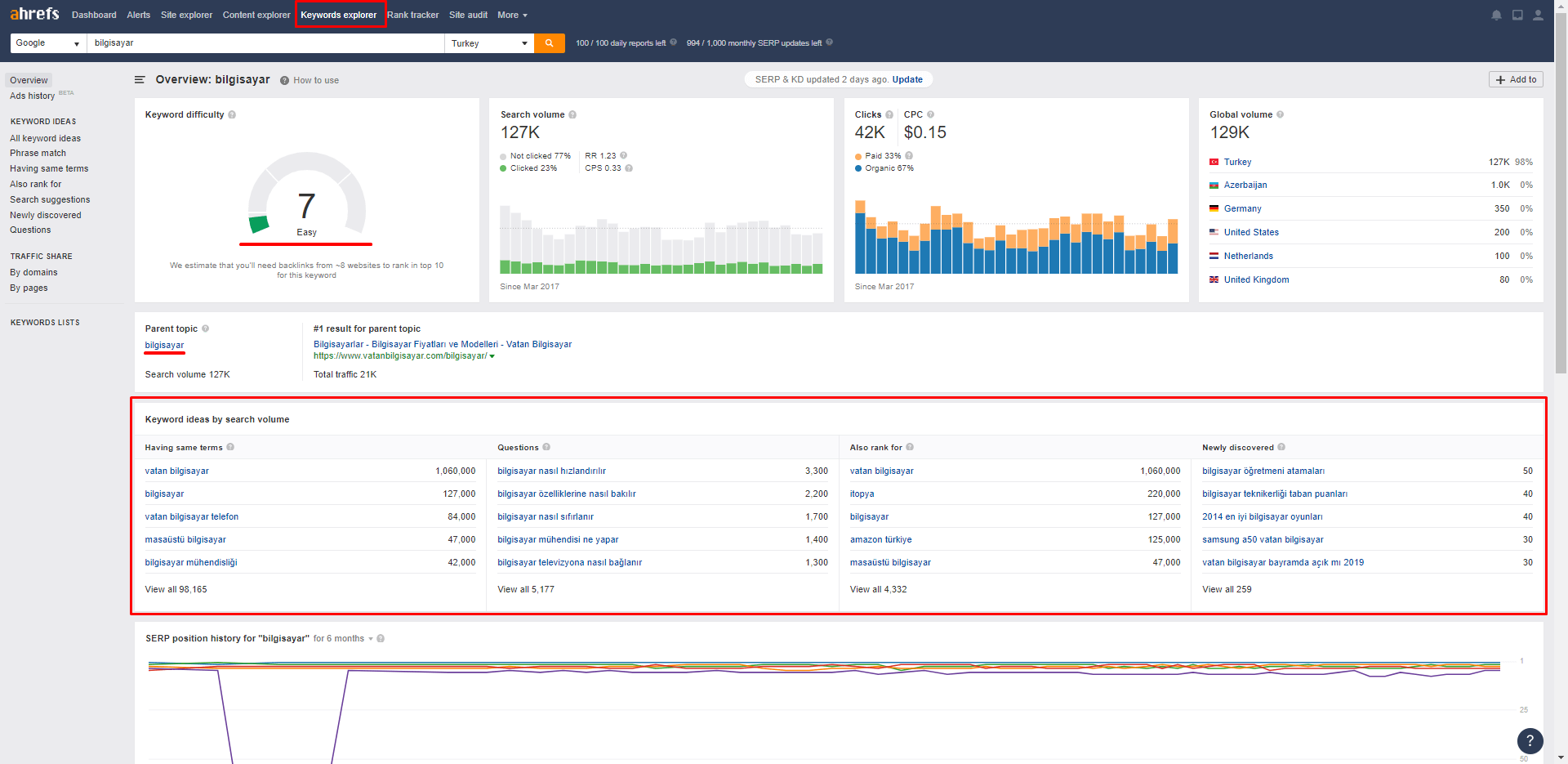Select Keywords explorer tab
This screenshot has width=1568, height=764.
339,16
